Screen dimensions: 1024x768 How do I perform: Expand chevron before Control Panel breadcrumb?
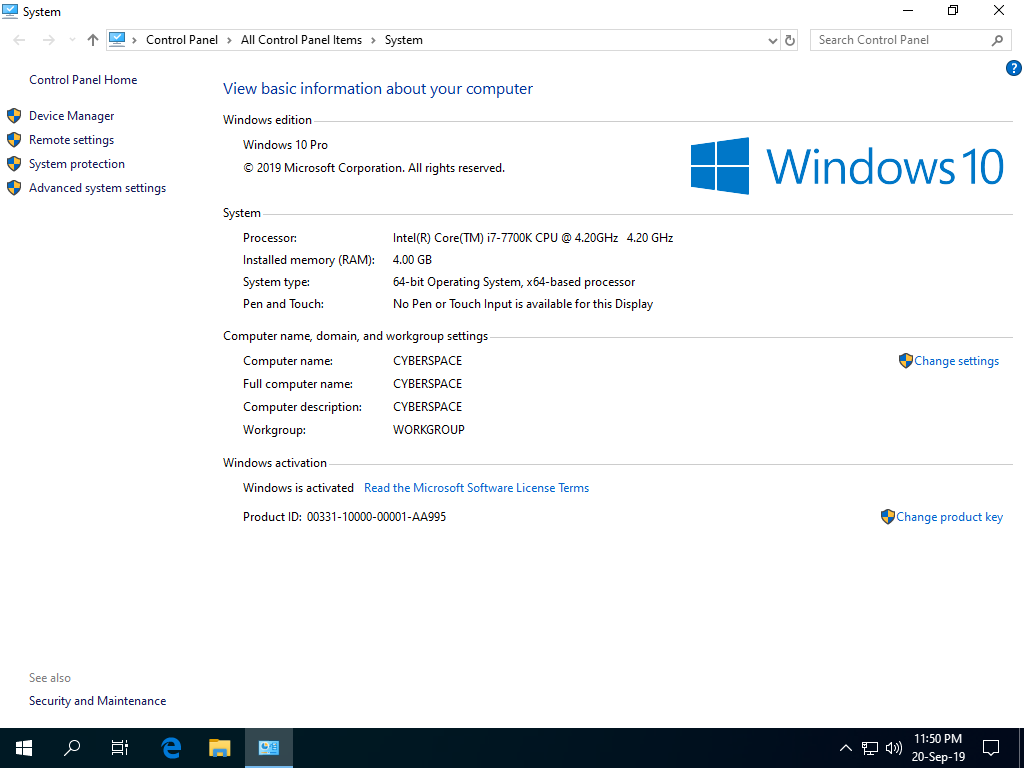[x=135, y=40]
